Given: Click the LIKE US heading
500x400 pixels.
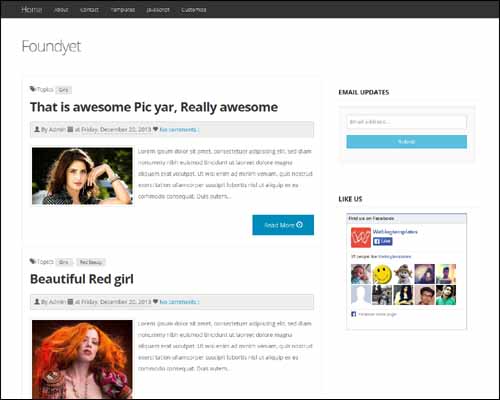Looking at the screenshot, I should (350, 199).
